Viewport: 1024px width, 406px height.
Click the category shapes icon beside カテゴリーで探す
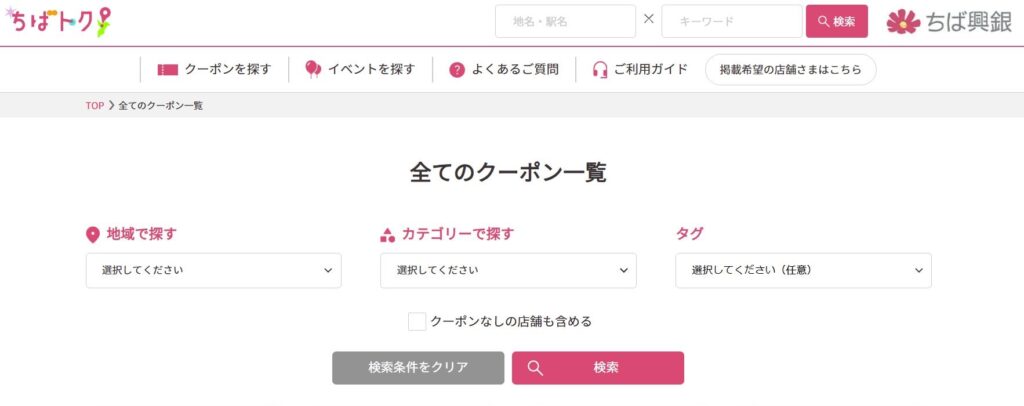(x=388, y=235)
